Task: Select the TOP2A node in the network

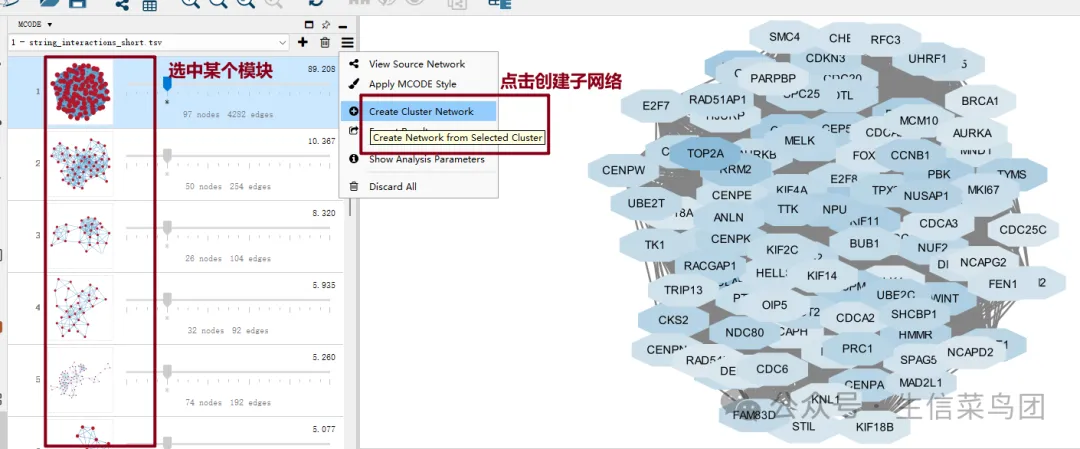Action: tap(705, 154)
